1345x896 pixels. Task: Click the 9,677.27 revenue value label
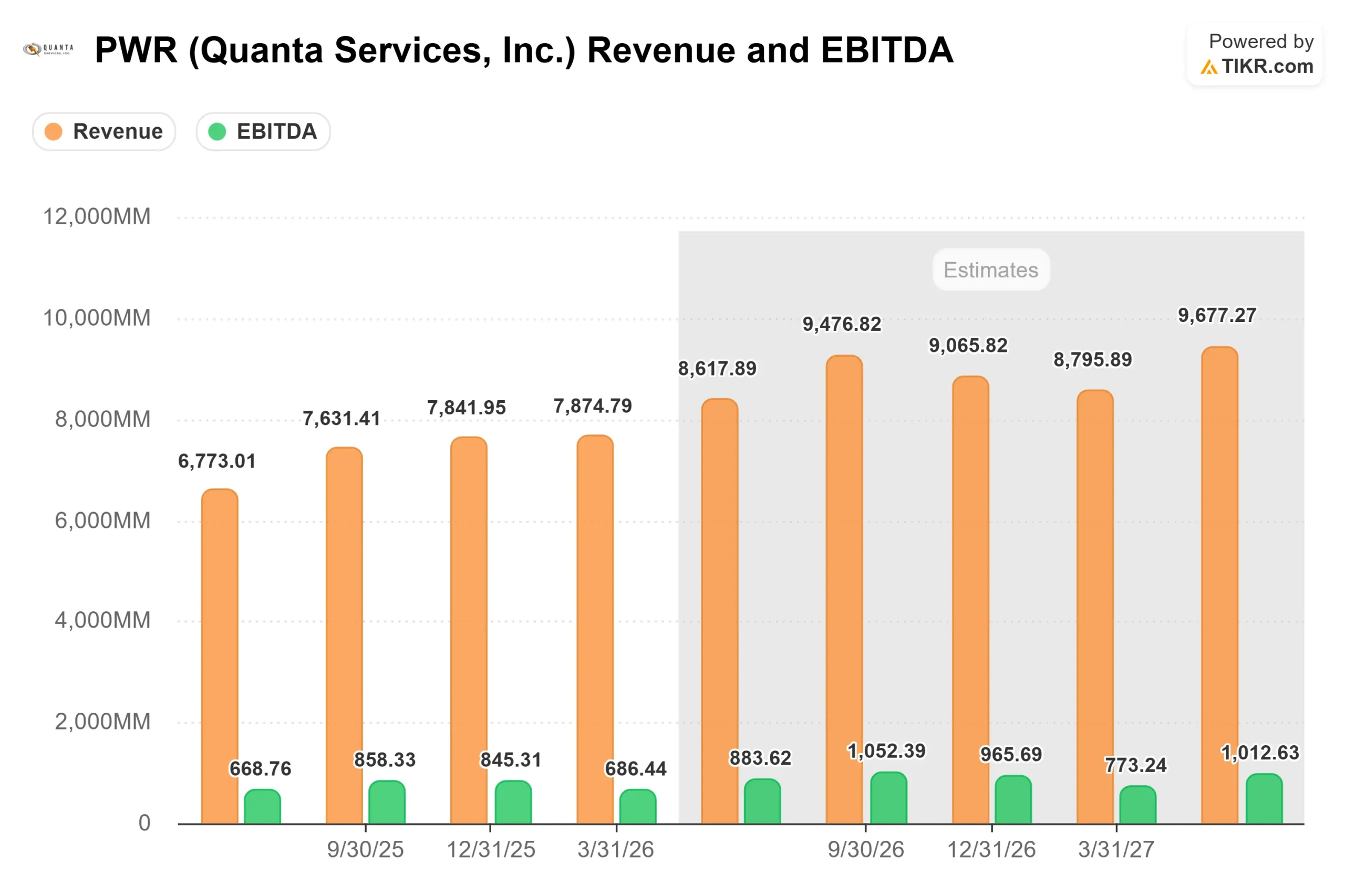1217,316
